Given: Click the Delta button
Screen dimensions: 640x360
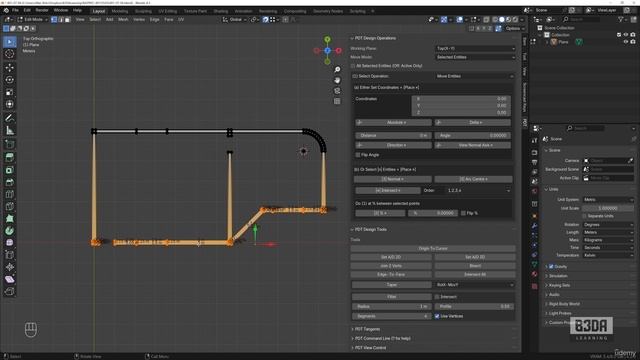Looking at the screenshot, I should coord(472,122).
